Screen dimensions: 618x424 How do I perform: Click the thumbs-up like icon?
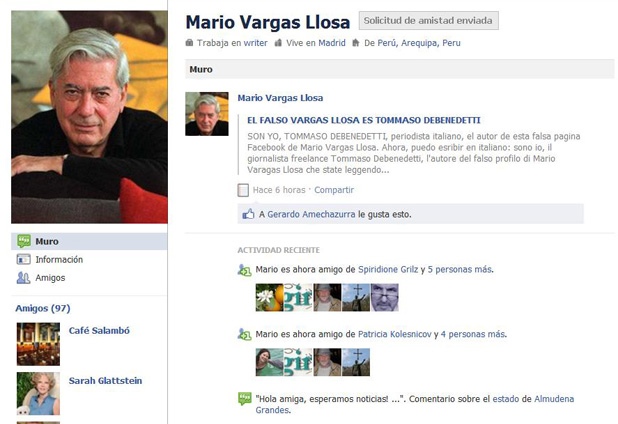tap(248, 214)
